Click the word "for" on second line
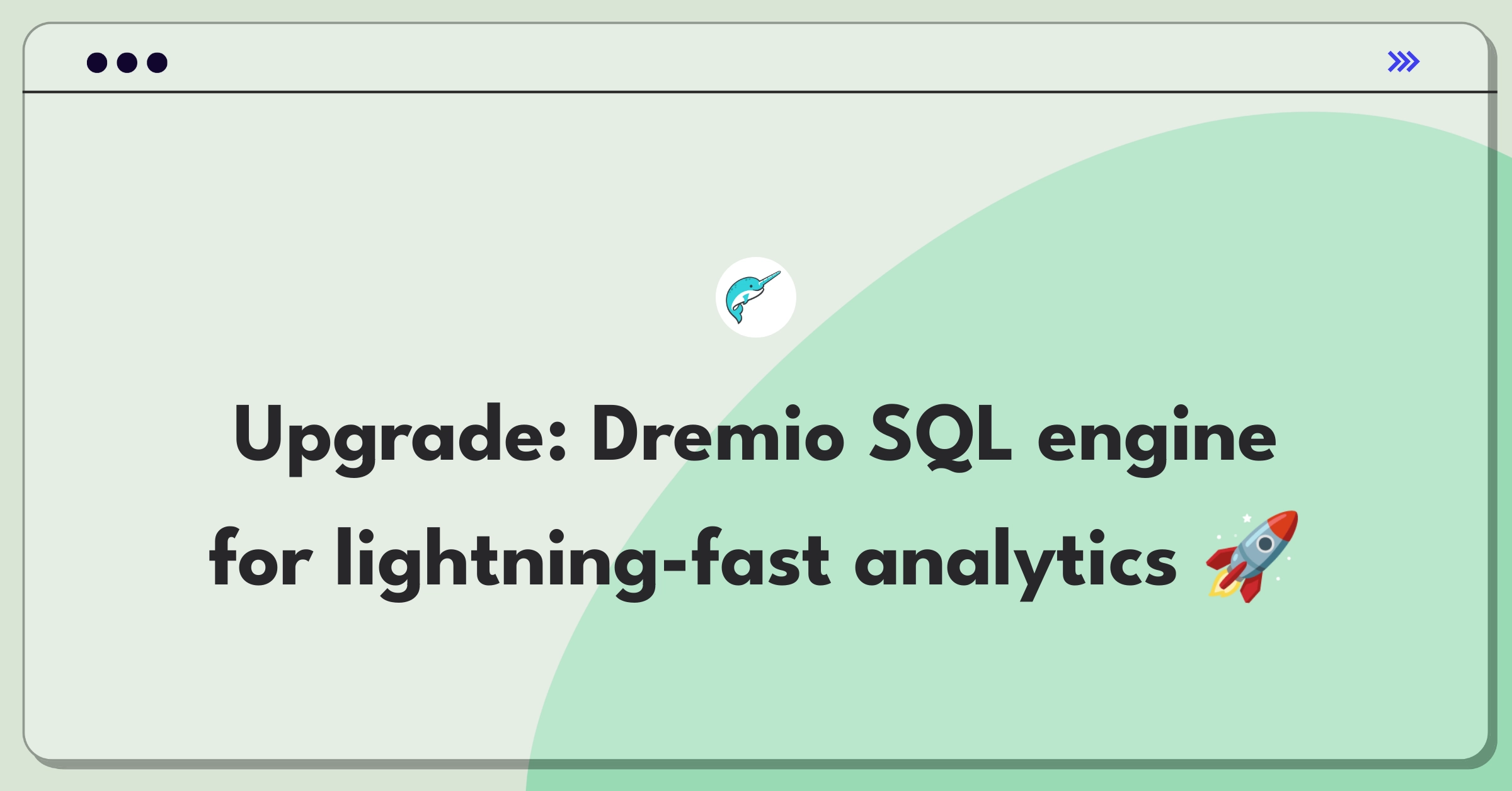This screenshot has width=1512, height=791. click(261, 558)
